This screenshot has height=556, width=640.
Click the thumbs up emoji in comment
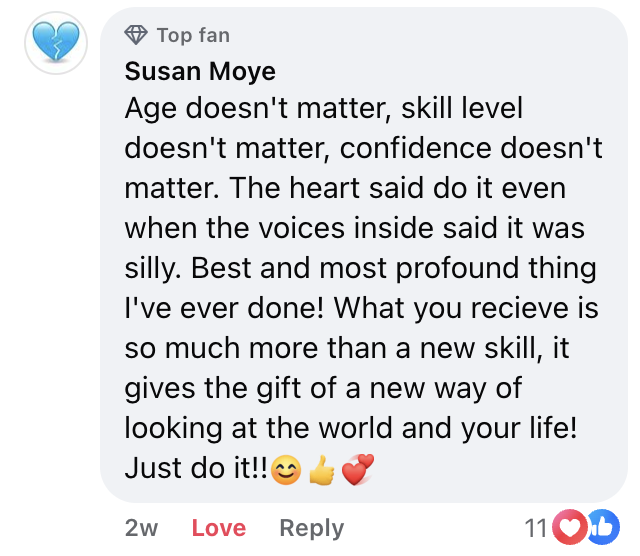pos(320,469)
